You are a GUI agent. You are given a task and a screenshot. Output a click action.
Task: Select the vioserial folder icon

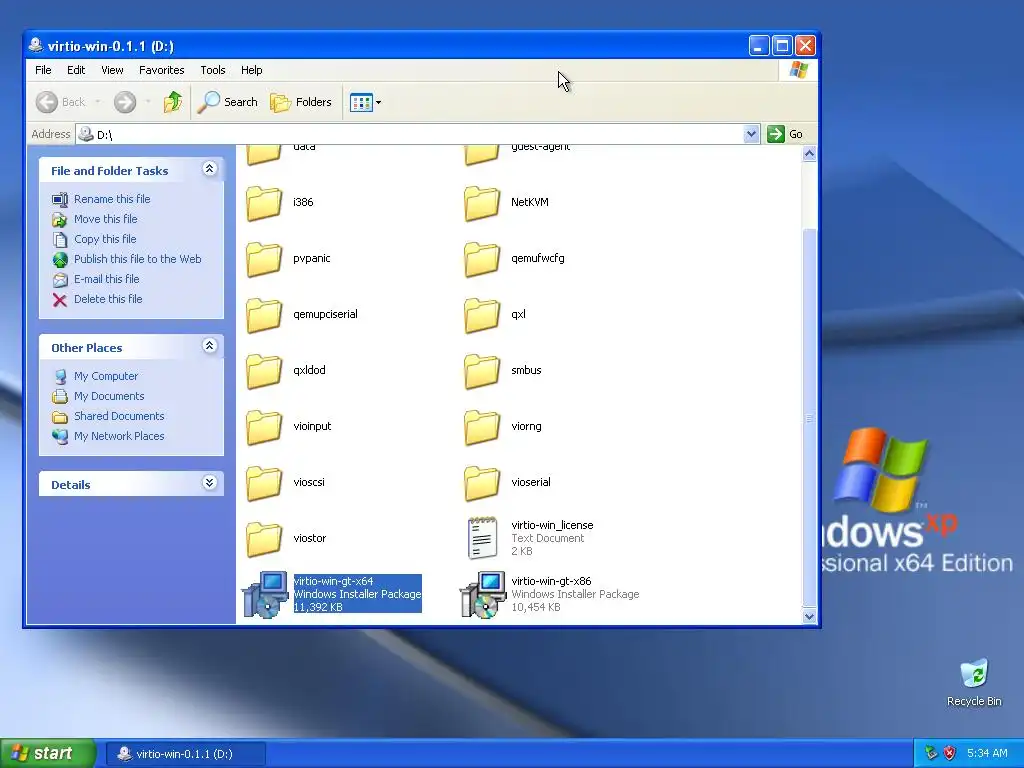pos(482,483)
